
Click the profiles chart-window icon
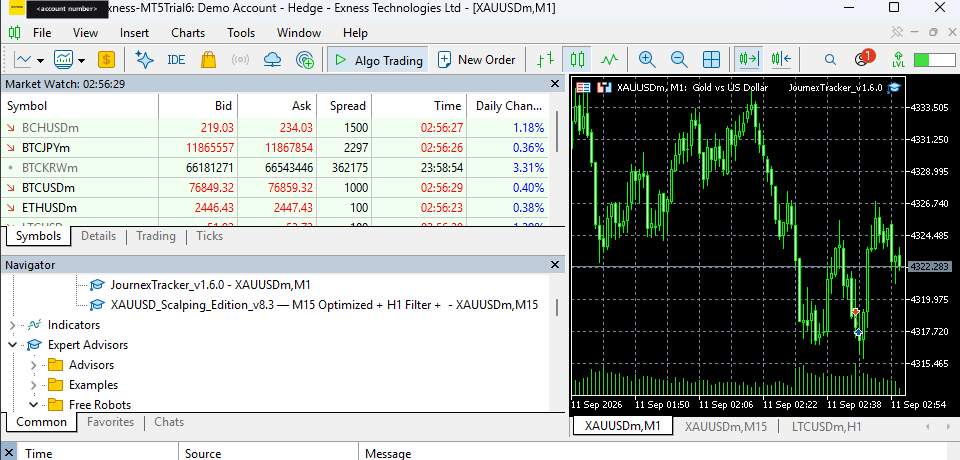point(64,60)
